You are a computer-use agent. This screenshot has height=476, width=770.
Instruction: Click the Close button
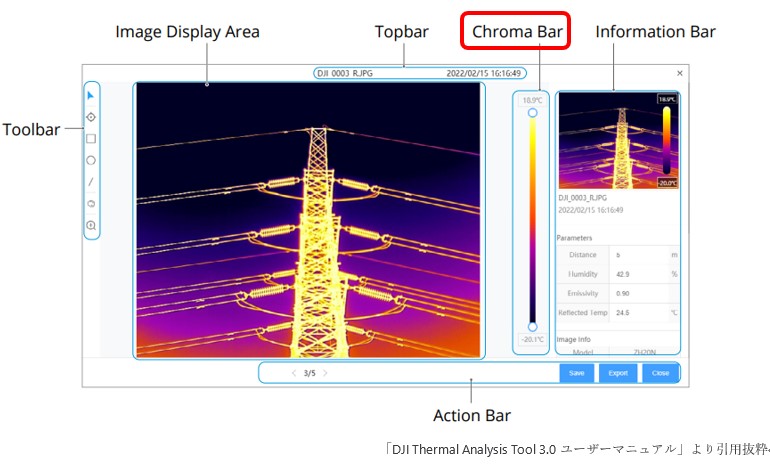point(660,373)
